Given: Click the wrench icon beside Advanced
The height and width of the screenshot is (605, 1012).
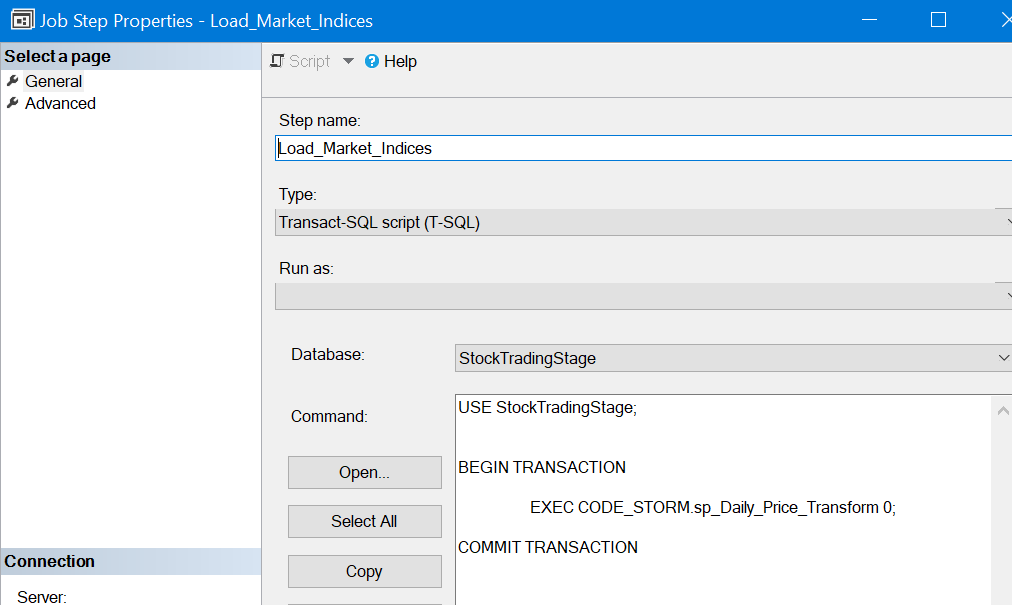Looking at the screenshot, I should coord(12,103).
